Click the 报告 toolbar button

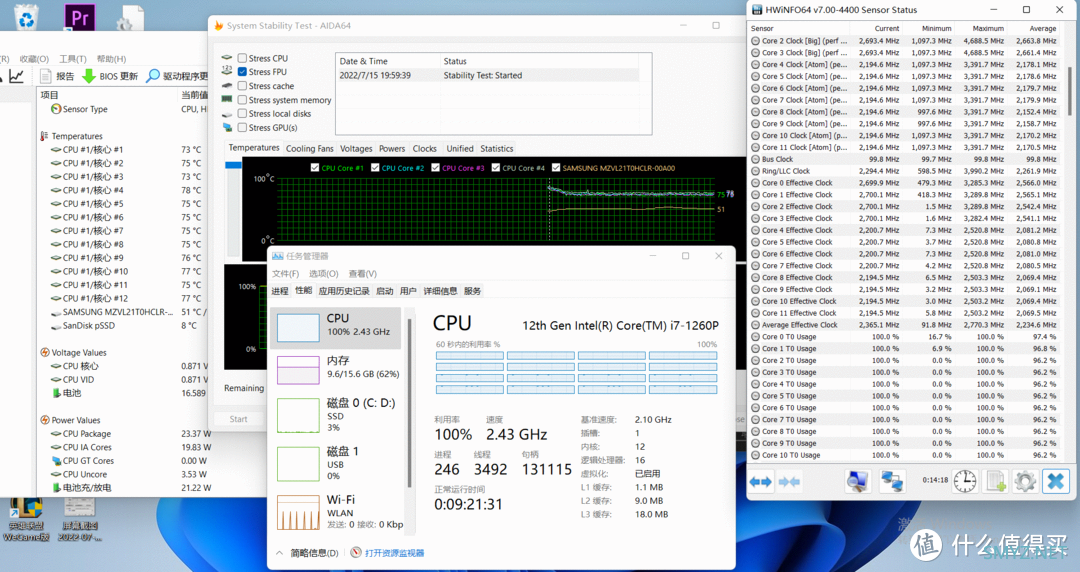point(56,76)
